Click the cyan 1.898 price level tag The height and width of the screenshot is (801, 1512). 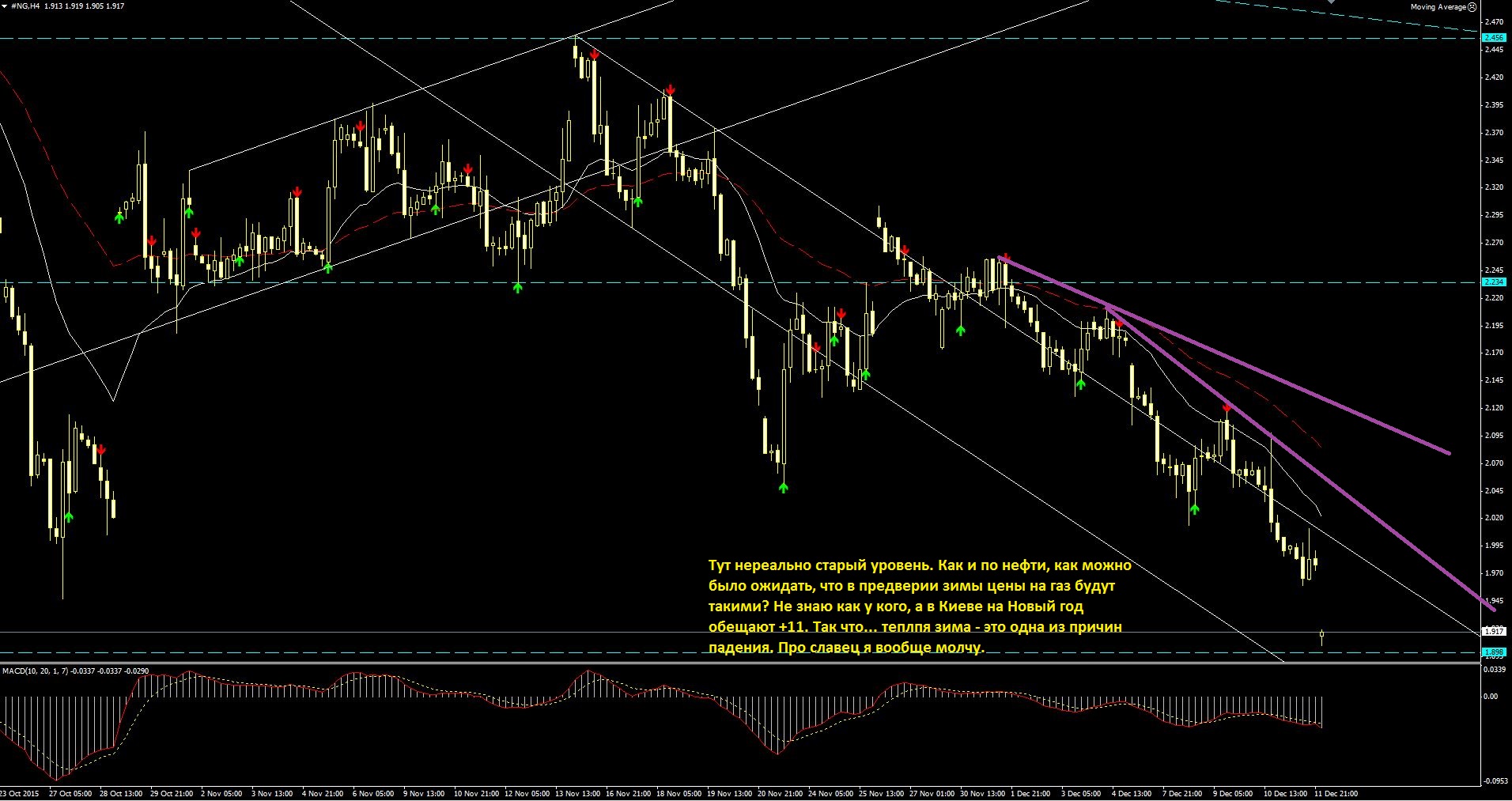(x=1494, y=653)
